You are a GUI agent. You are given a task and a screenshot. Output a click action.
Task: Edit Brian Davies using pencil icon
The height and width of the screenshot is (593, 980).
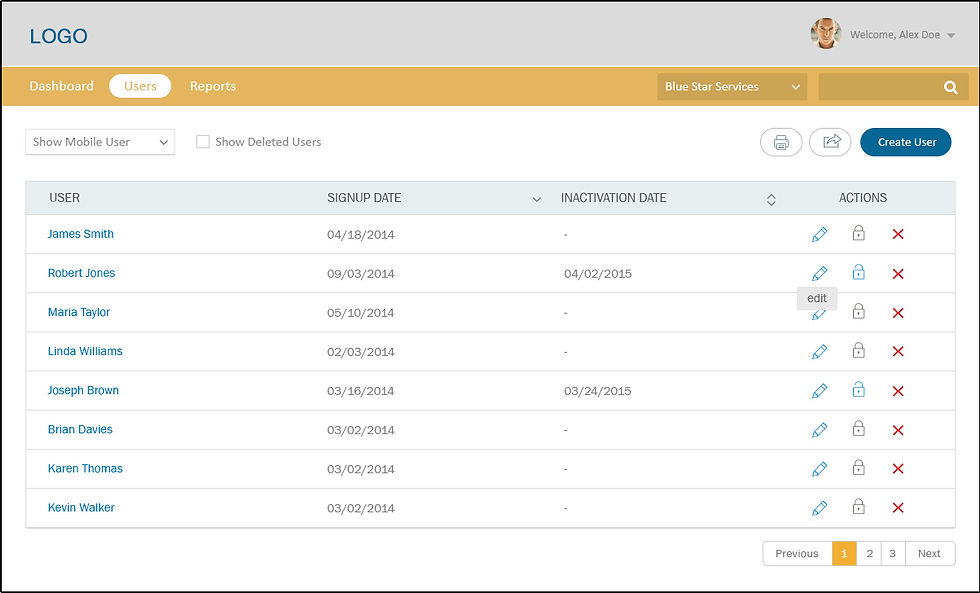819,430
